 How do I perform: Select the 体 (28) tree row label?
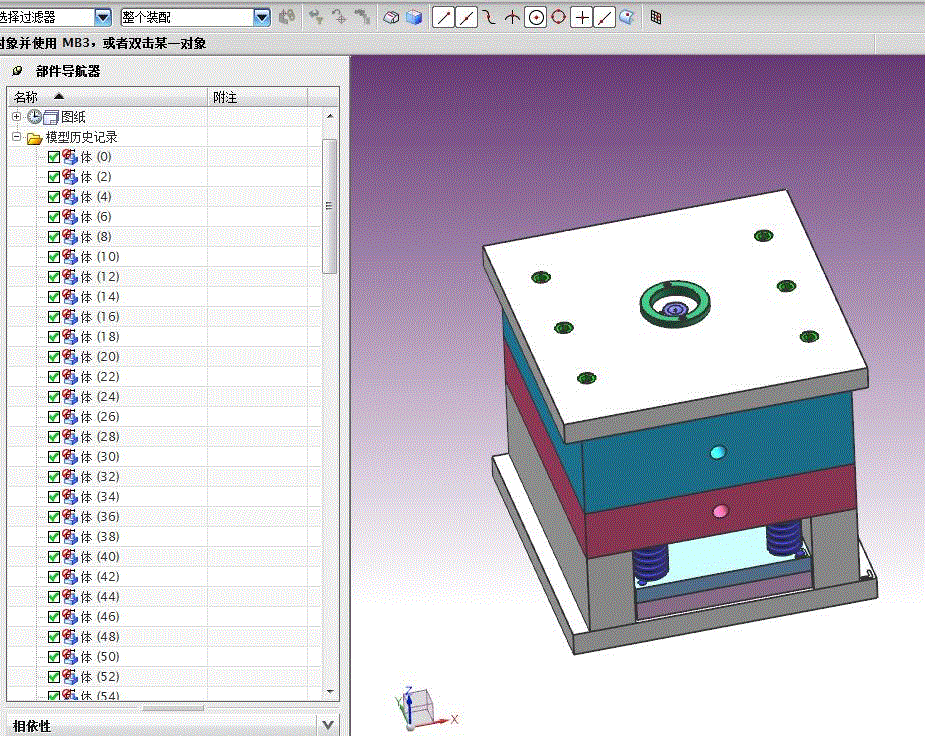(x=100, y=436)
